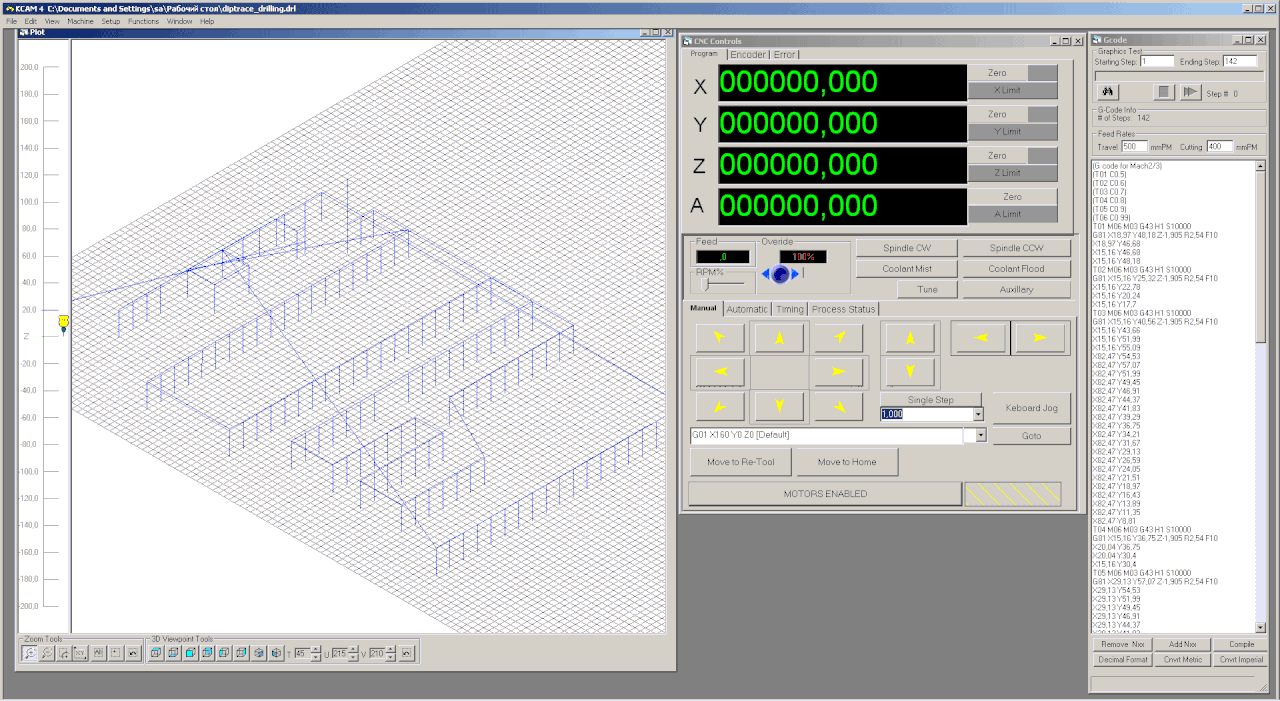The height and width of the screenshot is (701, 1280).
Task: Jog diagonally up-right with arrow button
Action: pyautogui.click(x=838, y=338)
